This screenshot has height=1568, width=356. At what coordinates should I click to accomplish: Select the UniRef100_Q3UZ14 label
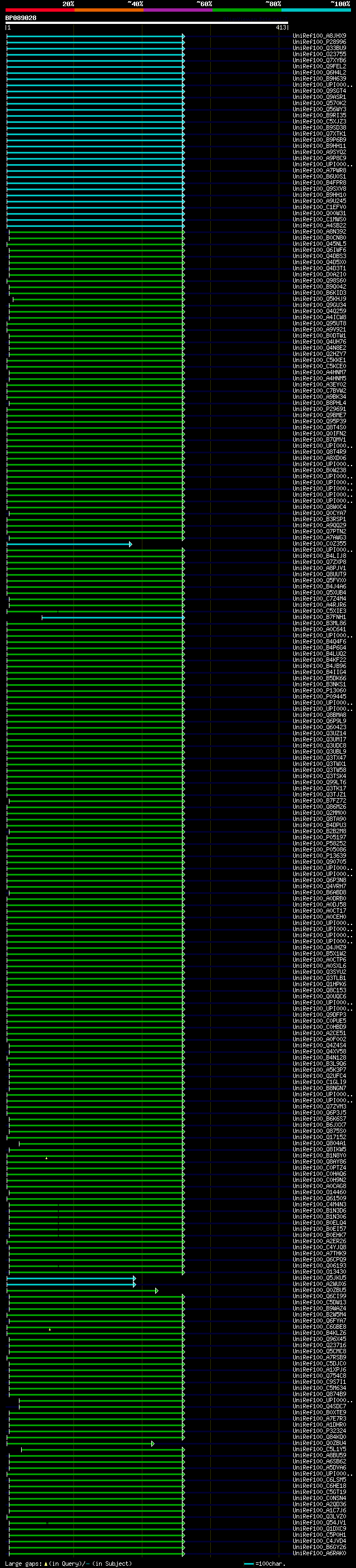pyautogui.click(x=319, y=734)
